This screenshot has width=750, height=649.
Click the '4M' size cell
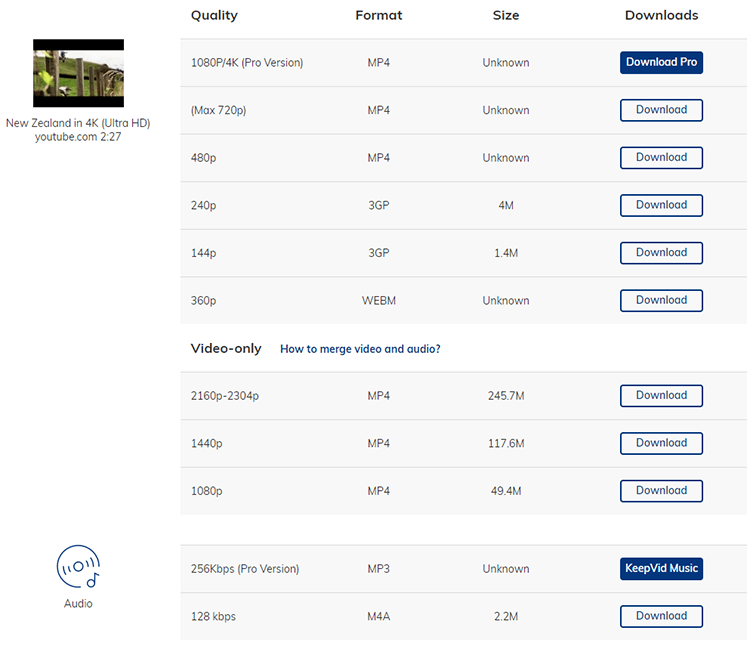click(506, 206)
